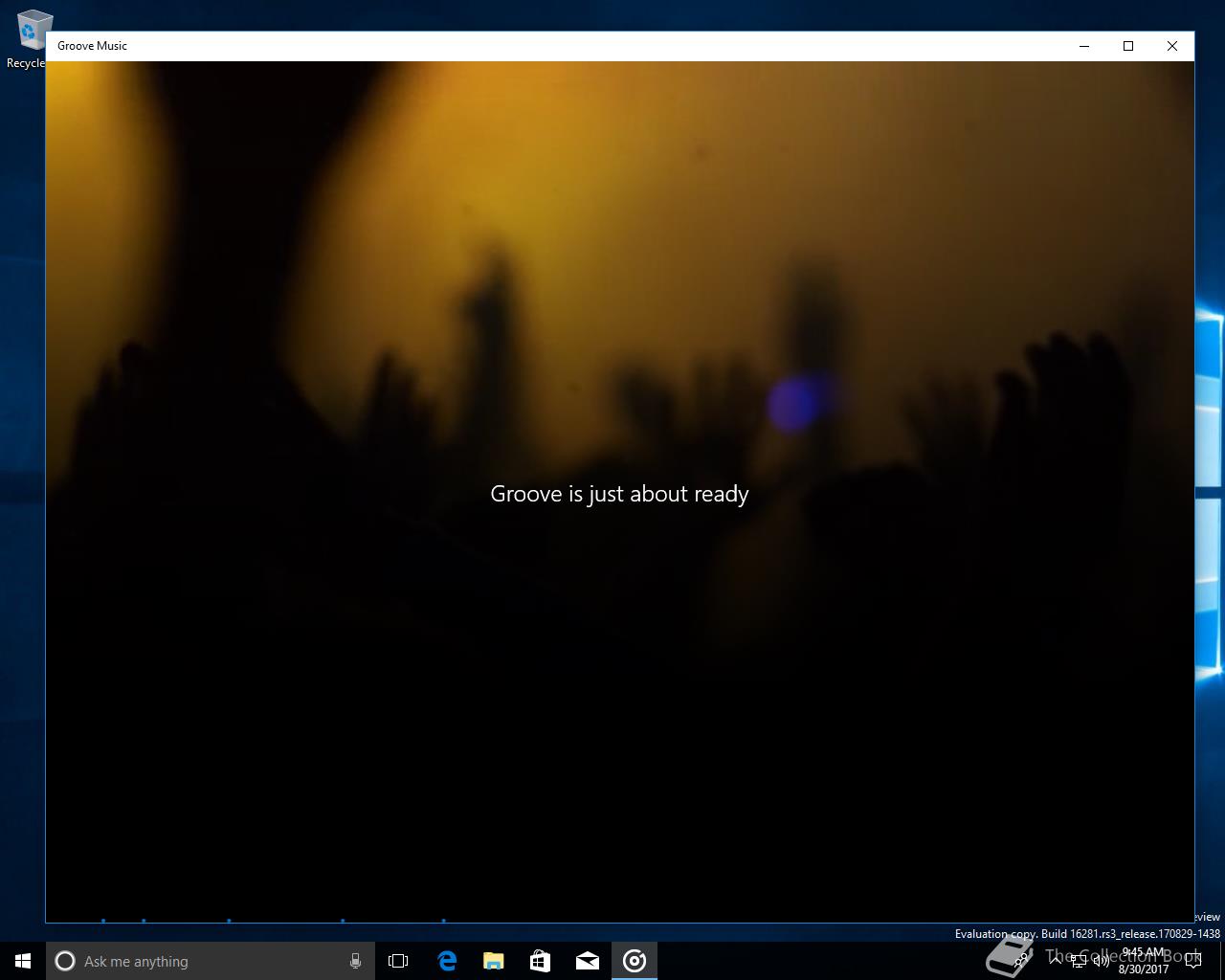
Task: Open the Microsoft Store taskbar icon
Action: tap(540, 961)
